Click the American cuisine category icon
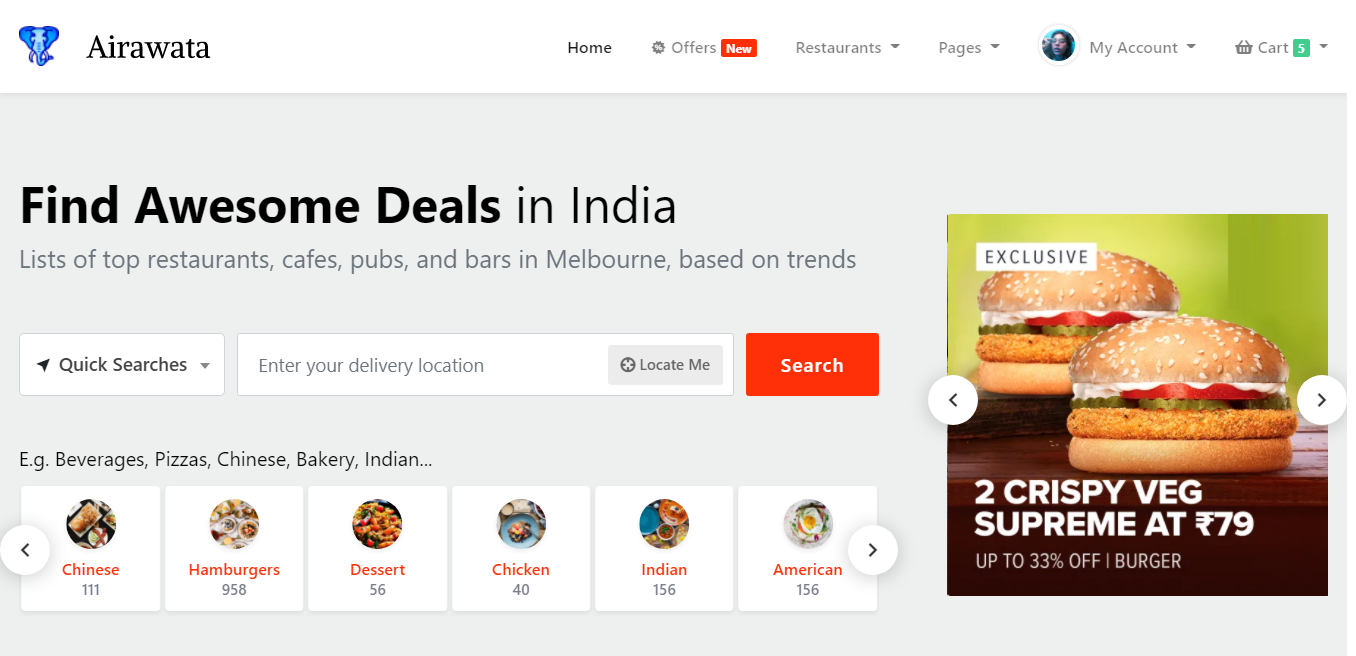This screenshot has height=656, width=1356. point(808,524)
